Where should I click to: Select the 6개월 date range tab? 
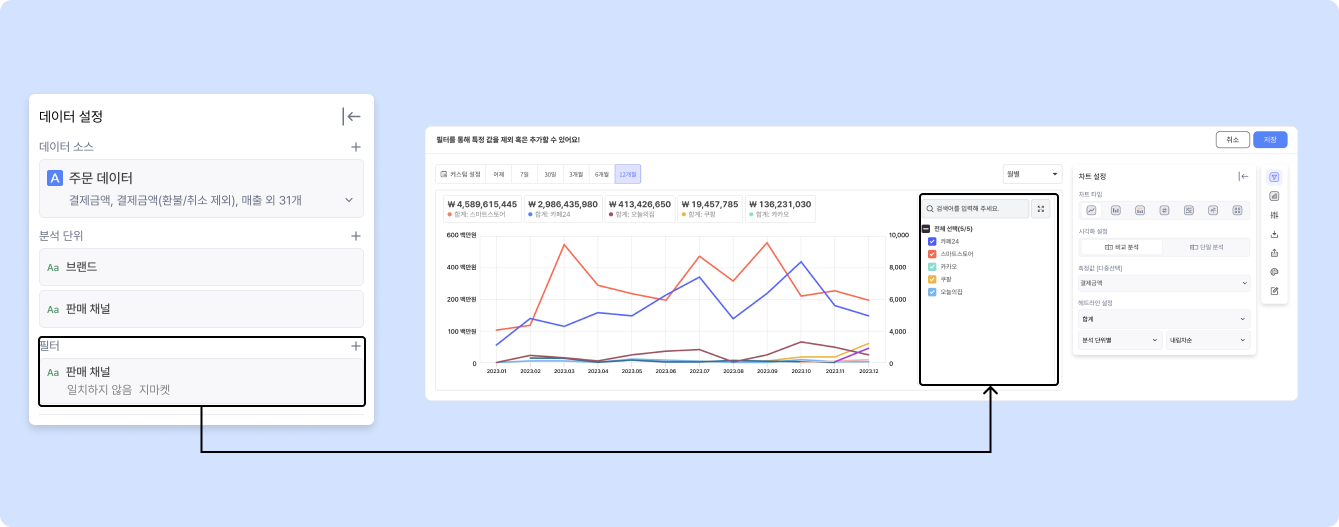pyautogui.click(x=601, y=174)
